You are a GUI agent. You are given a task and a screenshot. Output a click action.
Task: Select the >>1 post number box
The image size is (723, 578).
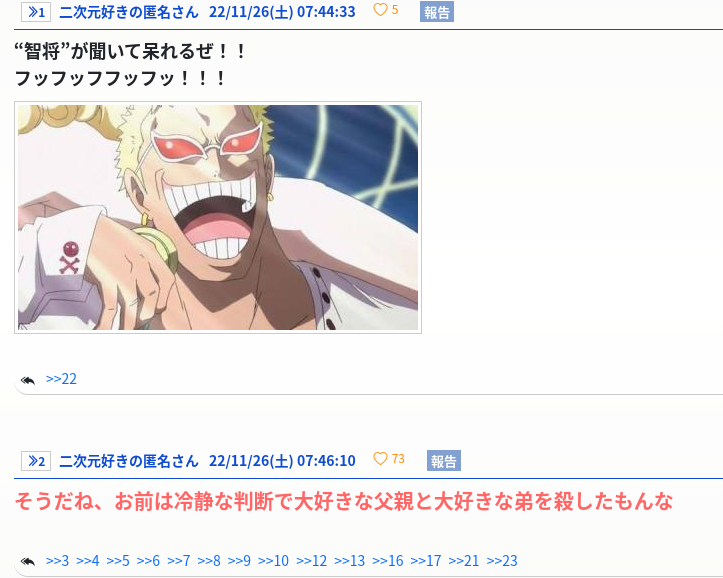36,12
